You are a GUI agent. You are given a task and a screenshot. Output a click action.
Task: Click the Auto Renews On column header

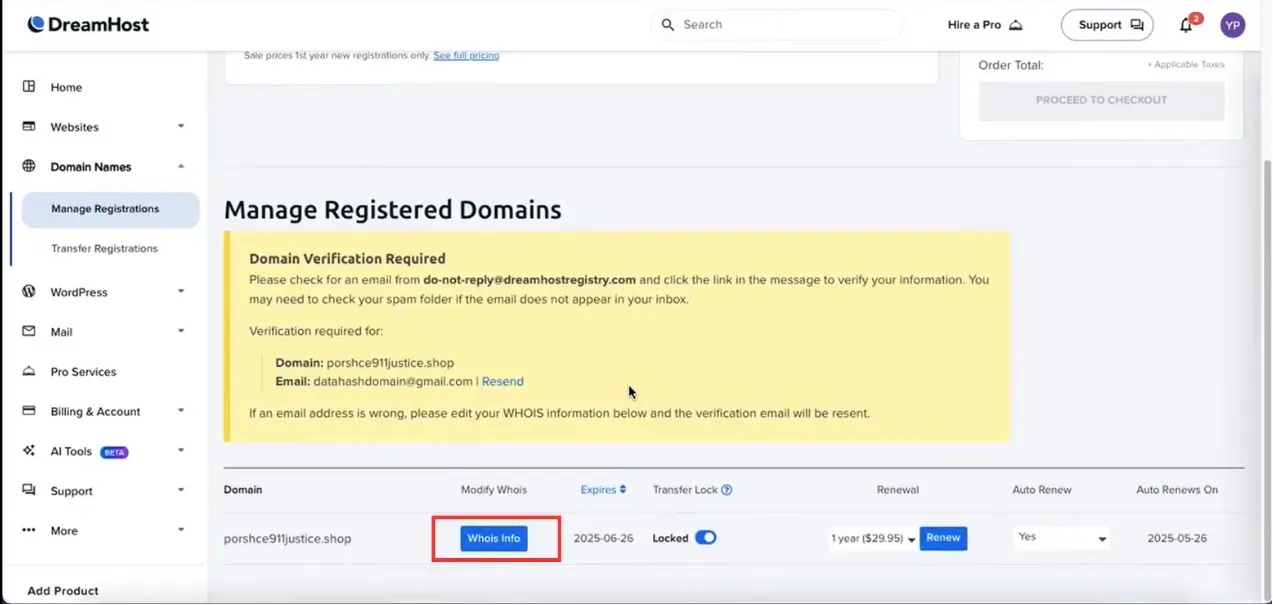point(1177,490)
